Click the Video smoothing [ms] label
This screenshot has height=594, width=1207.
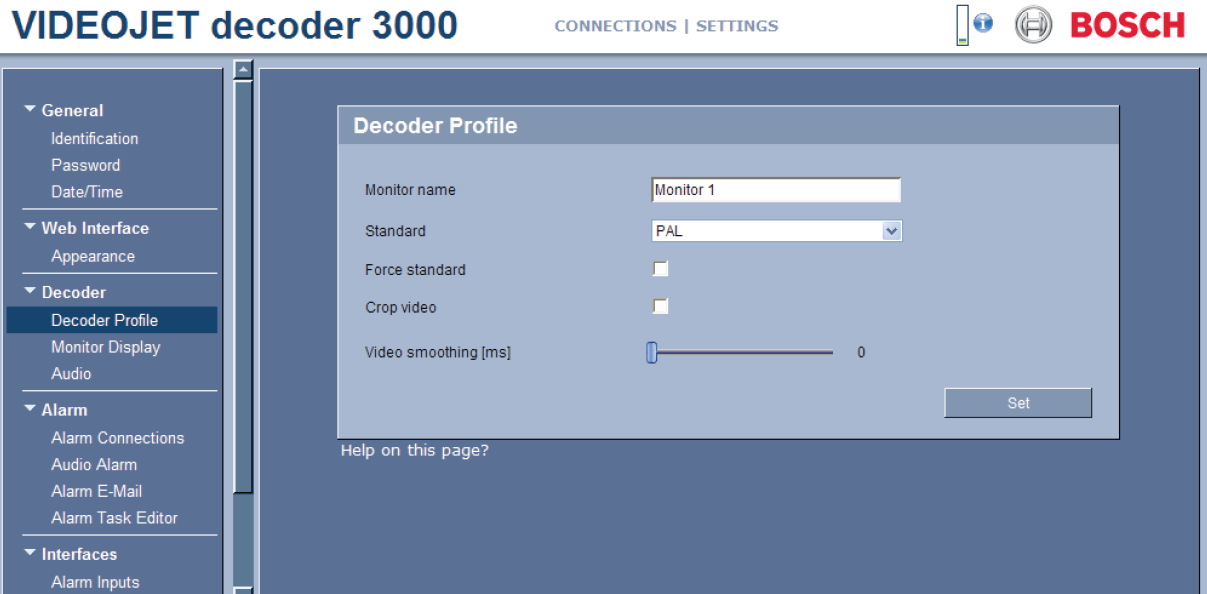point(438,352)
